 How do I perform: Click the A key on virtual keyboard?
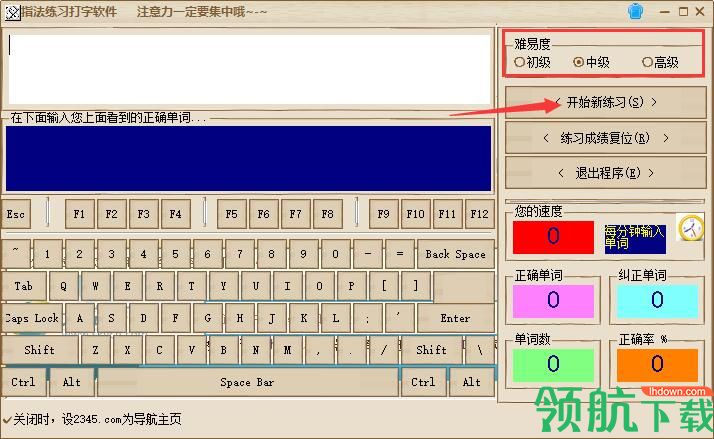click(80, 318)
